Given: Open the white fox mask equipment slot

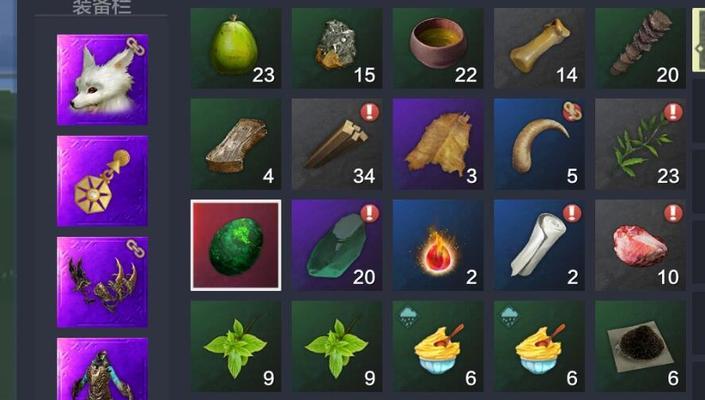Looking at the screenshot, I should pos(103,80).
